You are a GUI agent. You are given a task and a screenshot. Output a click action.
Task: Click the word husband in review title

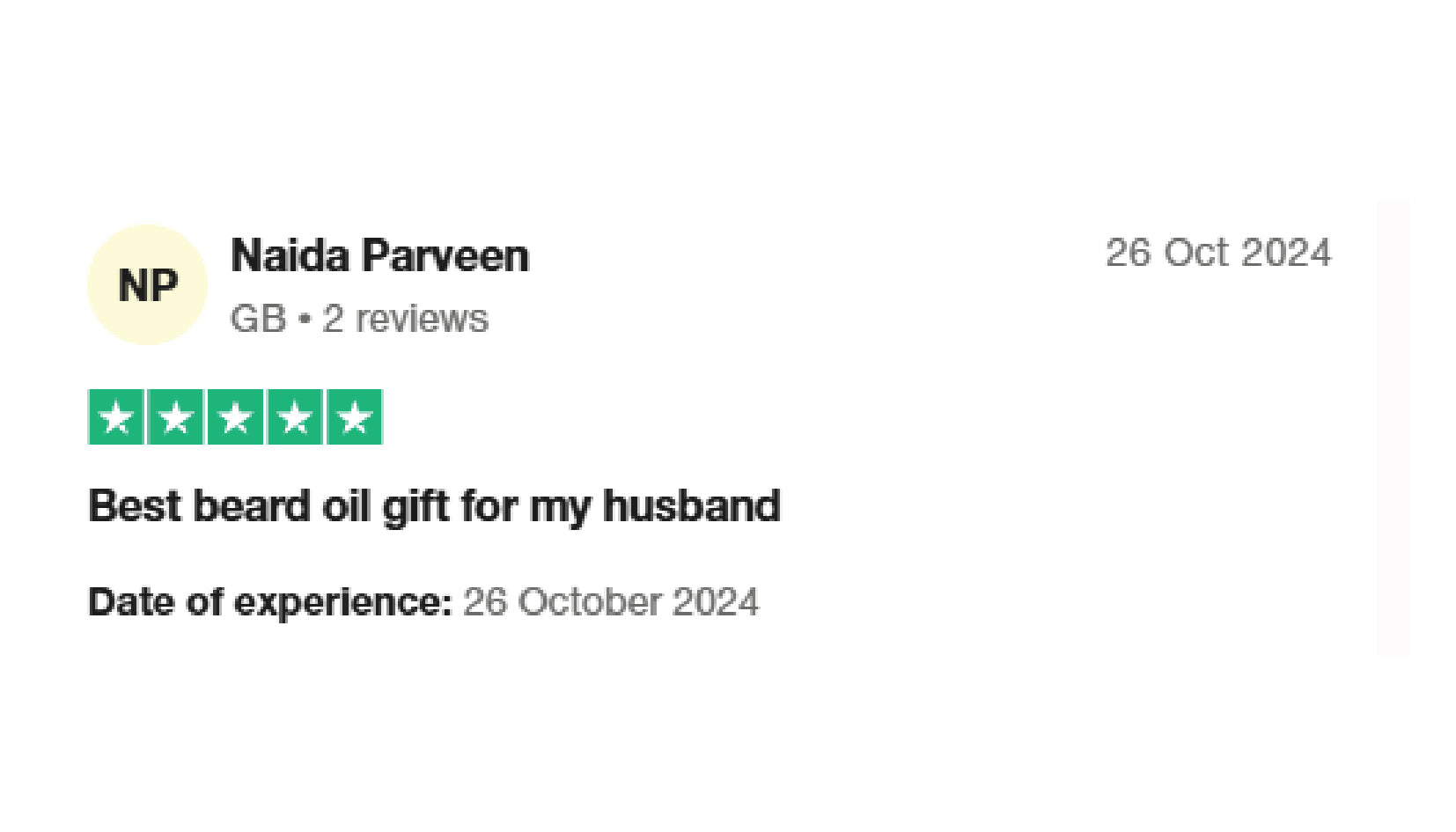[692, 506]
